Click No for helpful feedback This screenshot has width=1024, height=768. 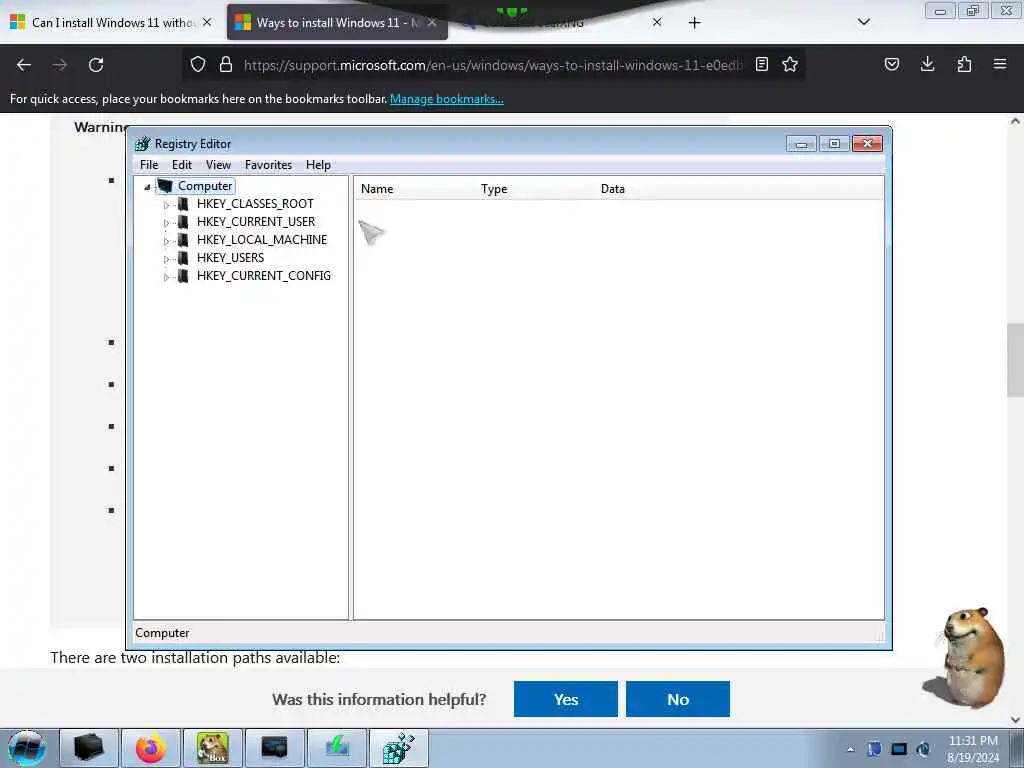(x=678, y=699)
